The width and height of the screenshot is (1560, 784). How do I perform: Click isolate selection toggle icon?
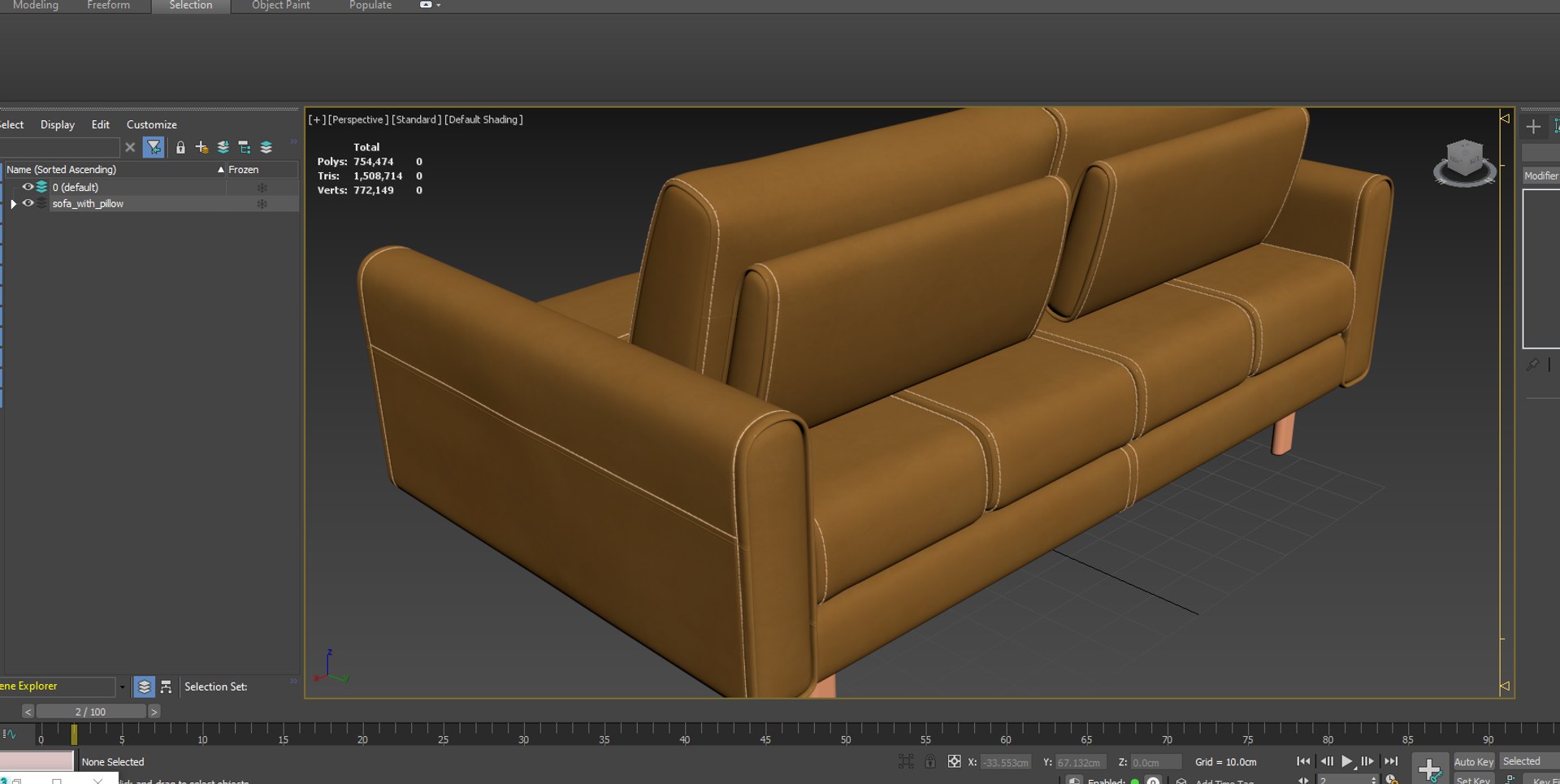pos(906,762)
